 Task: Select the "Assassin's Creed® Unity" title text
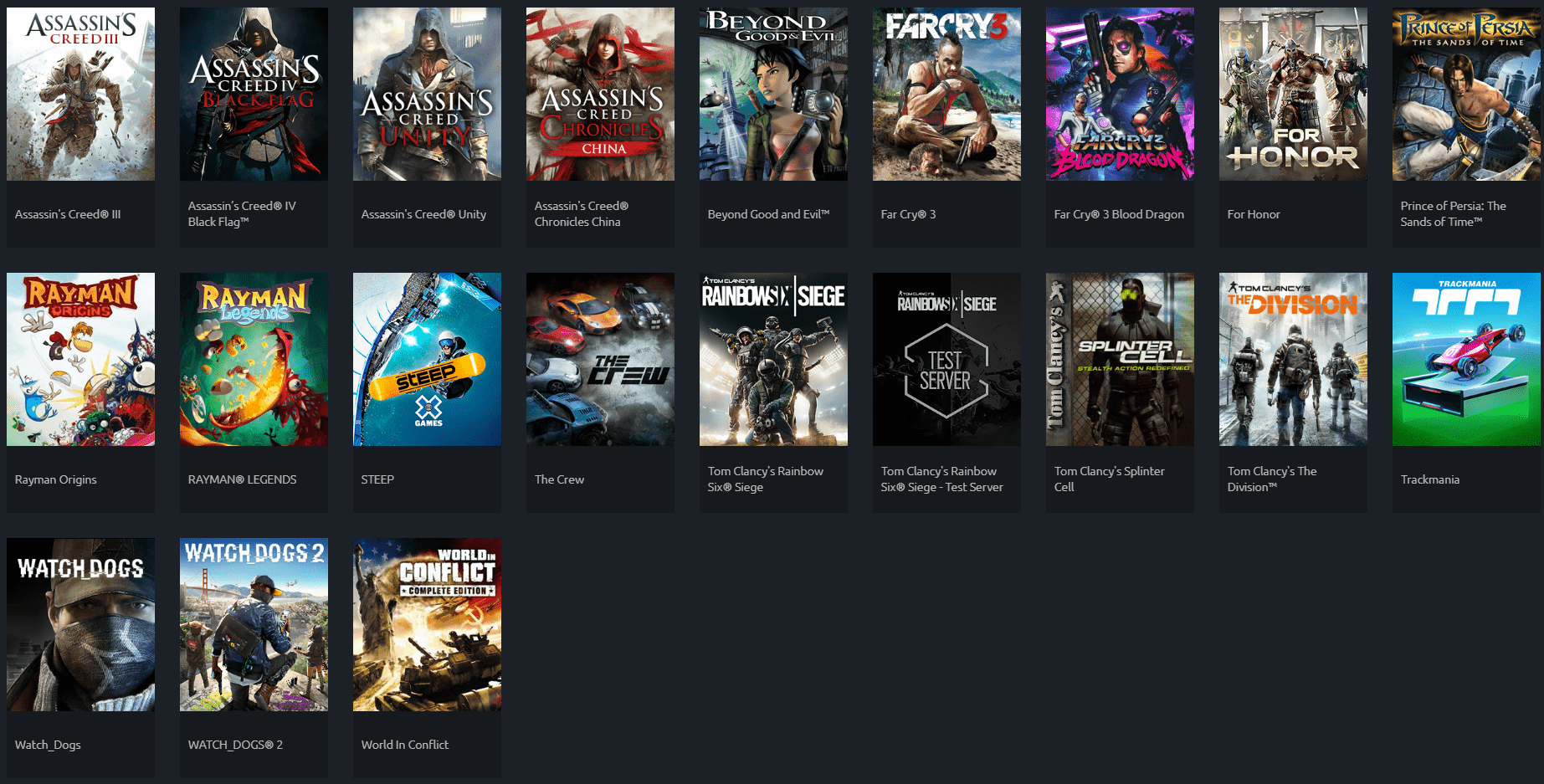(423, 214)
